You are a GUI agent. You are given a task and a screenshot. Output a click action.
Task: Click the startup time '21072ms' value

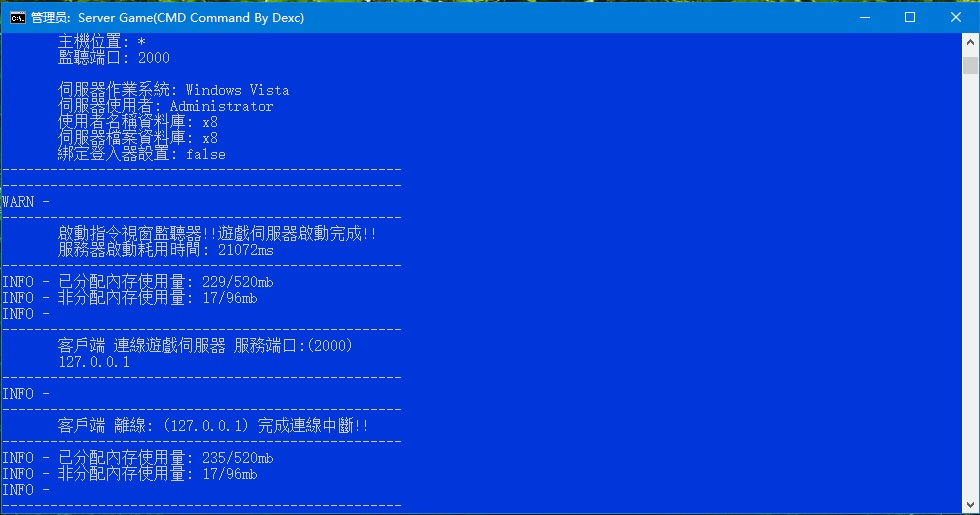246,250
